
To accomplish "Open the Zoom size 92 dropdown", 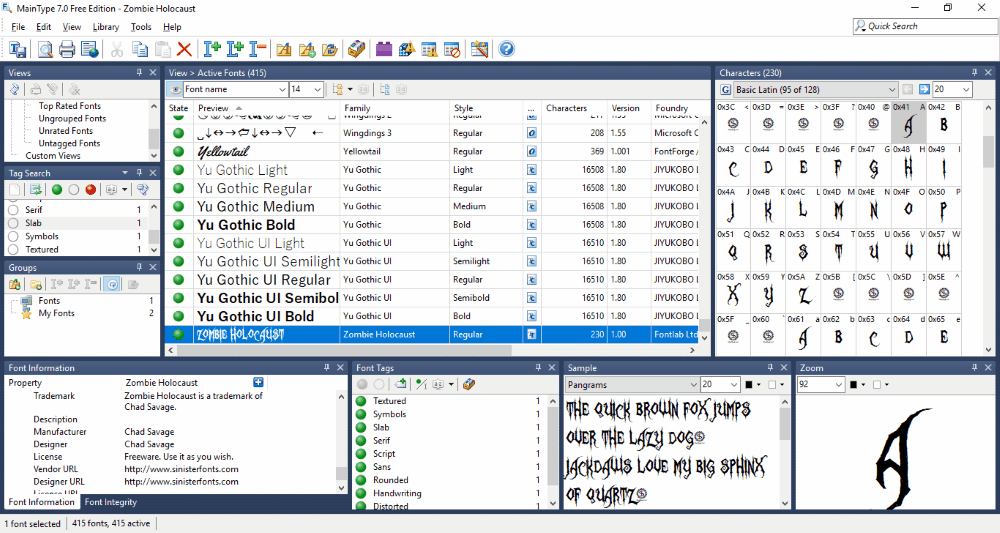I will 838,384.
